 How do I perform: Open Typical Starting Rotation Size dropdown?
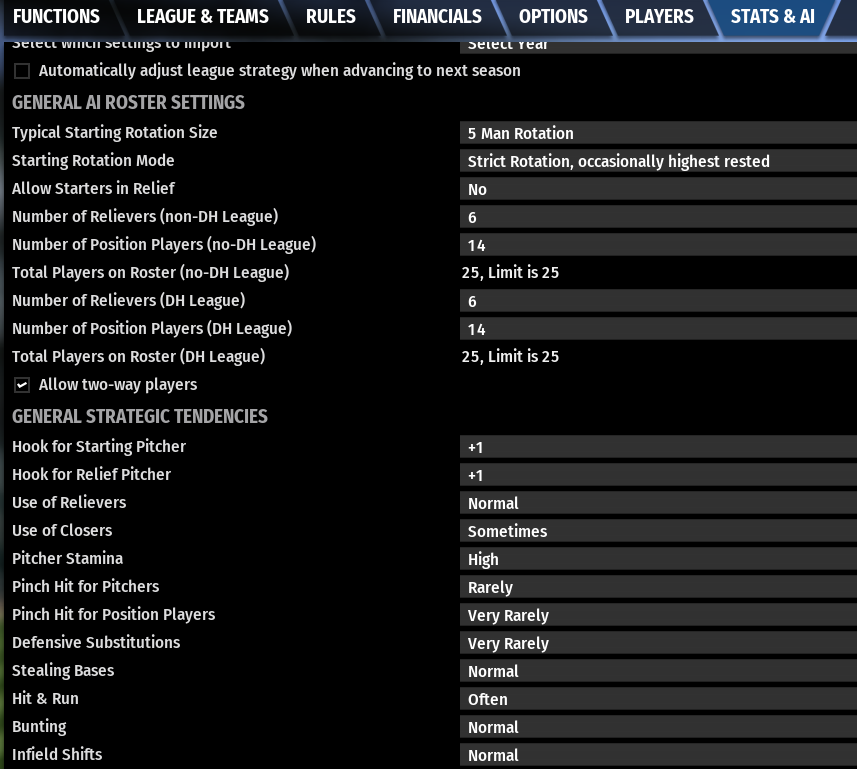tap(658, 133)
